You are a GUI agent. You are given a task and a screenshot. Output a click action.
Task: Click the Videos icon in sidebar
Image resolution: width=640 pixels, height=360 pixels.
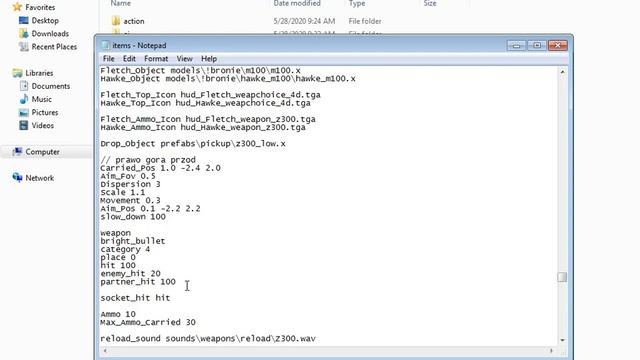[24, 125]
